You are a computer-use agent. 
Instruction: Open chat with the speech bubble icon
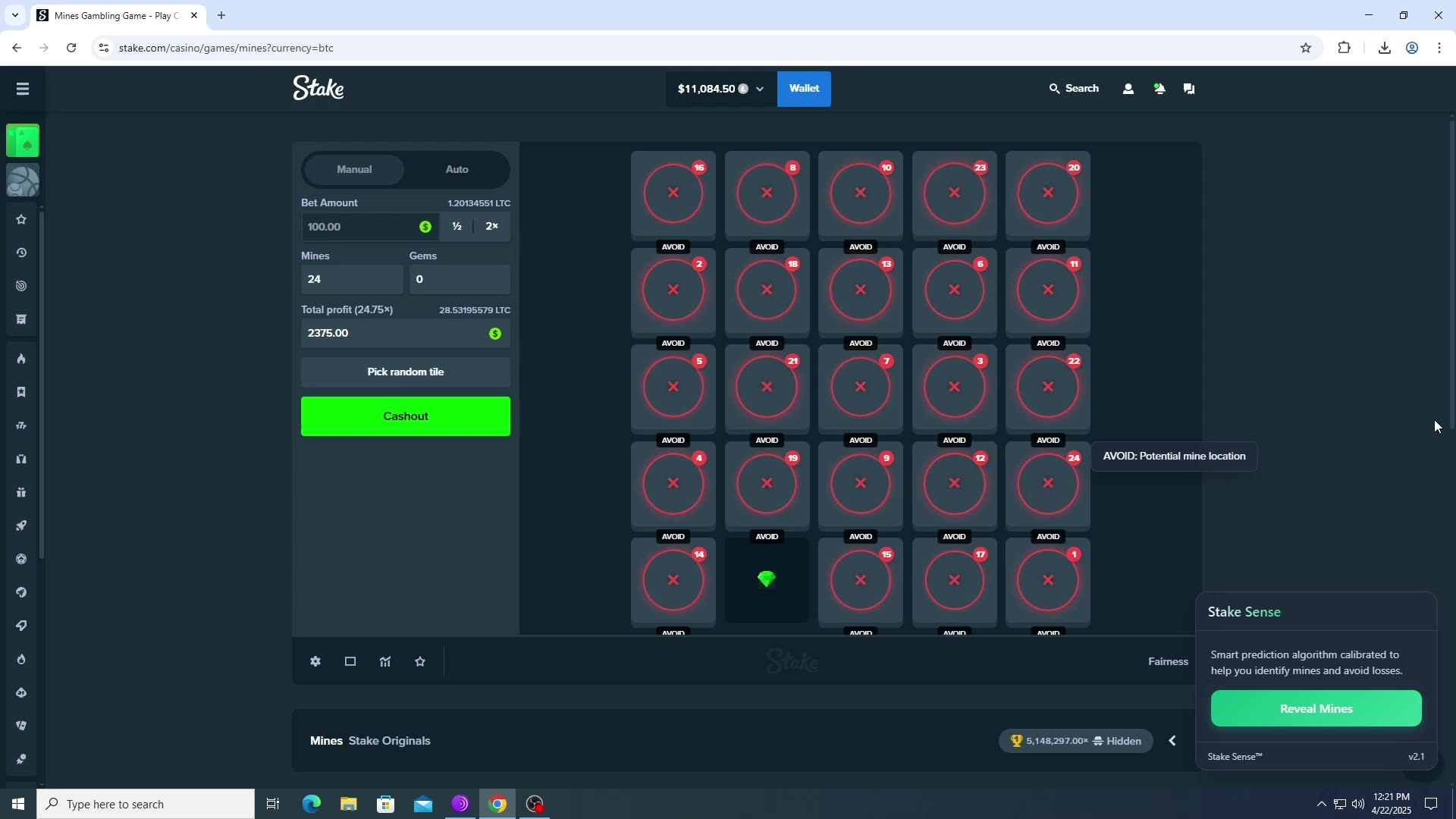1188,88
